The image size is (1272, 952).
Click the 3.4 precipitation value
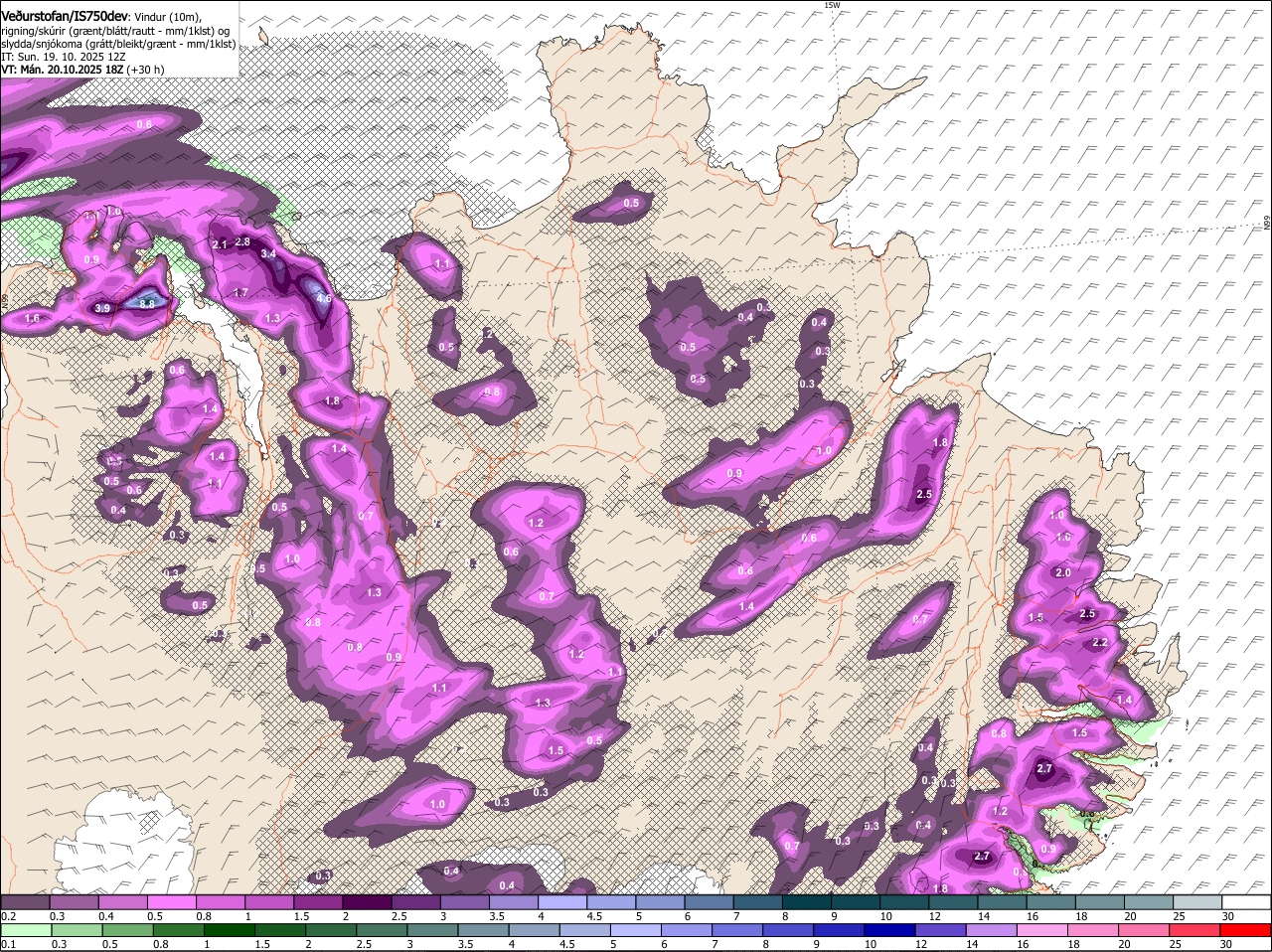[x=268, y=253]
